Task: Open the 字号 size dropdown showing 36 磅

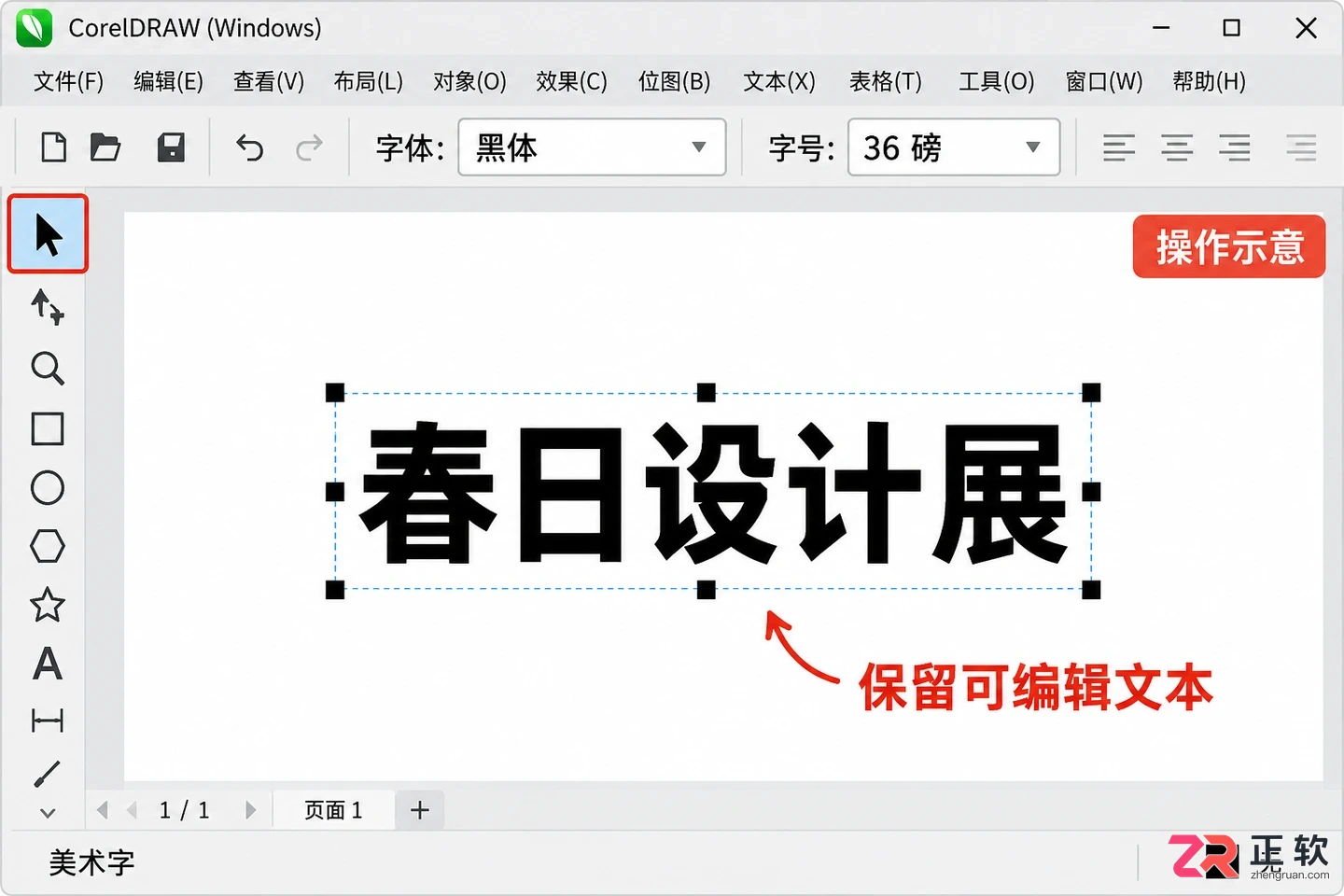Action: (954, 147)
